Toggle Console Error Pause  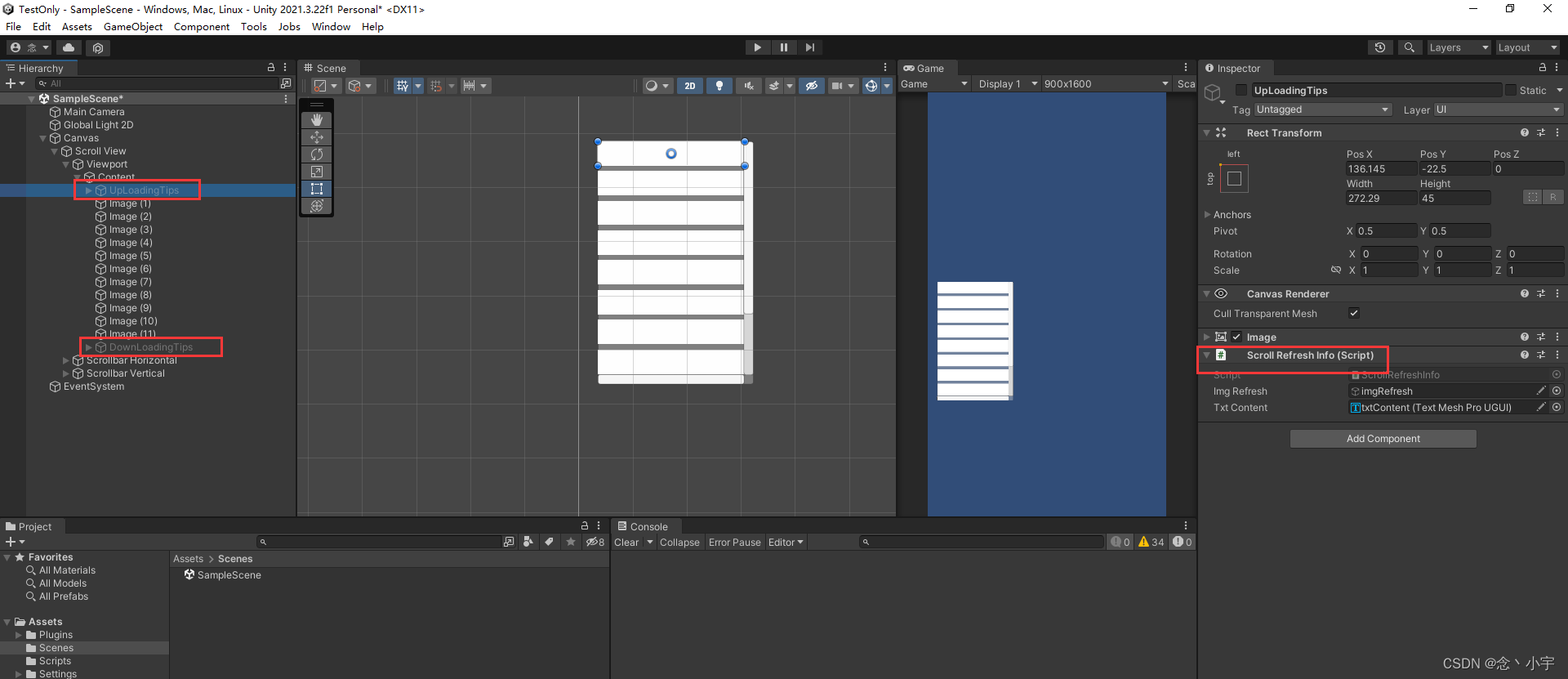point(734,542)
